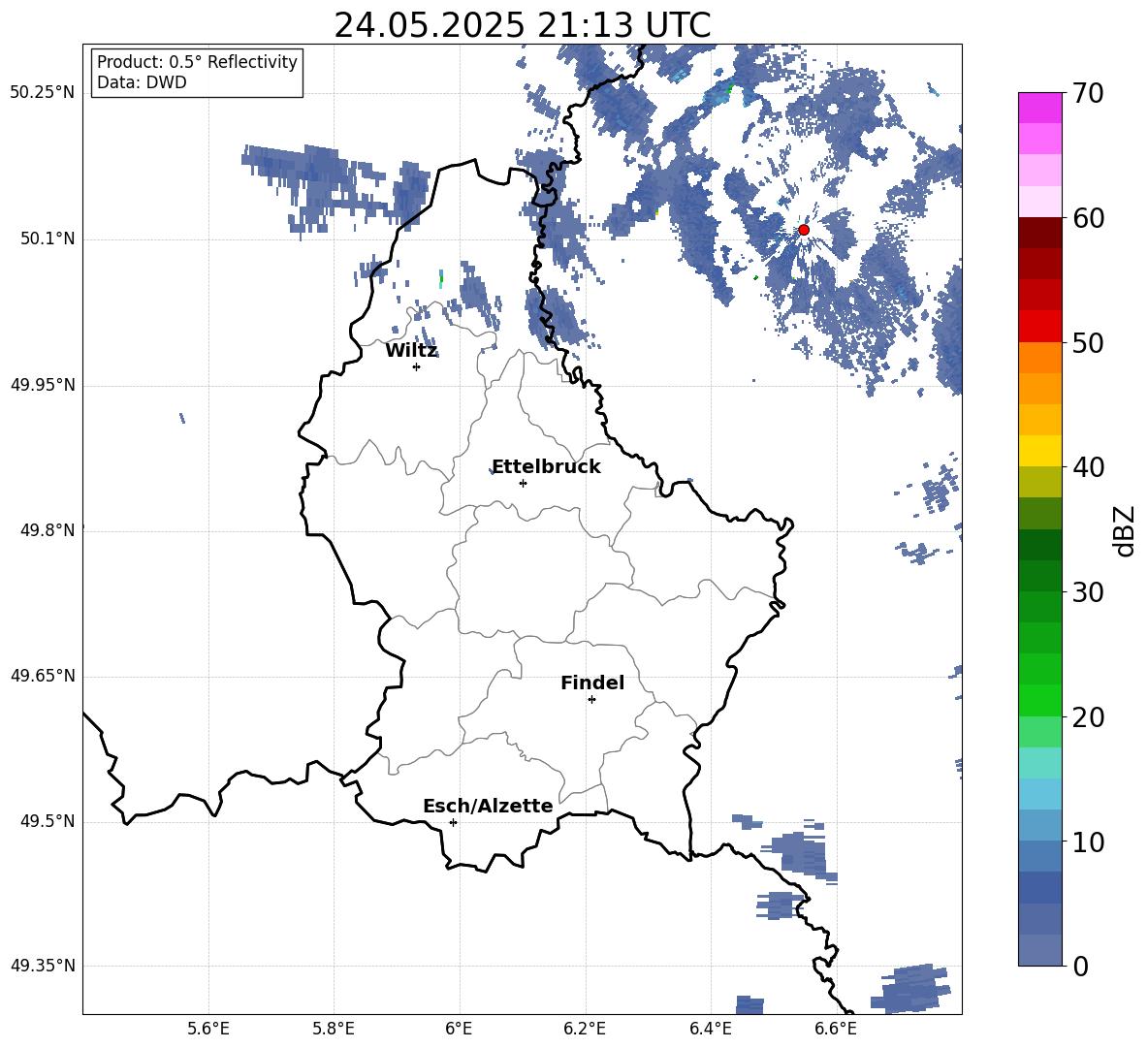Click the 0 tick on colorbar
This screenshot has height=1048, width=1148.
tap(1081, 966)
